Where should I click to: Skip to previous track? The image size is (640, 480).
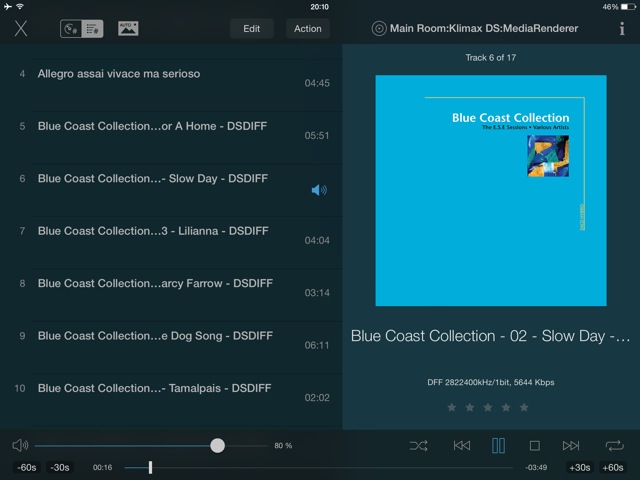tap(462, 445)
